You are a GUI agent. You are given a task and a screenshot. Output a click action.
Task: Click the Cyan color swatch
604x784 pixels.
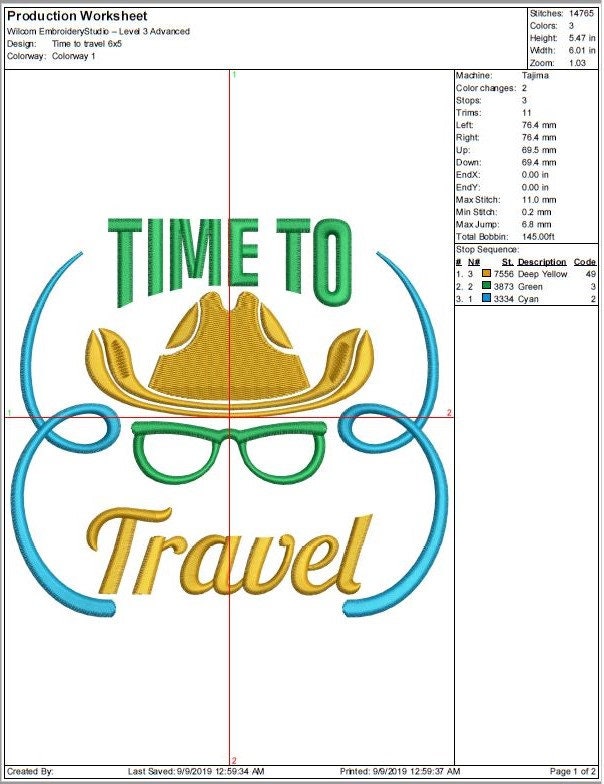click(486, 298)
